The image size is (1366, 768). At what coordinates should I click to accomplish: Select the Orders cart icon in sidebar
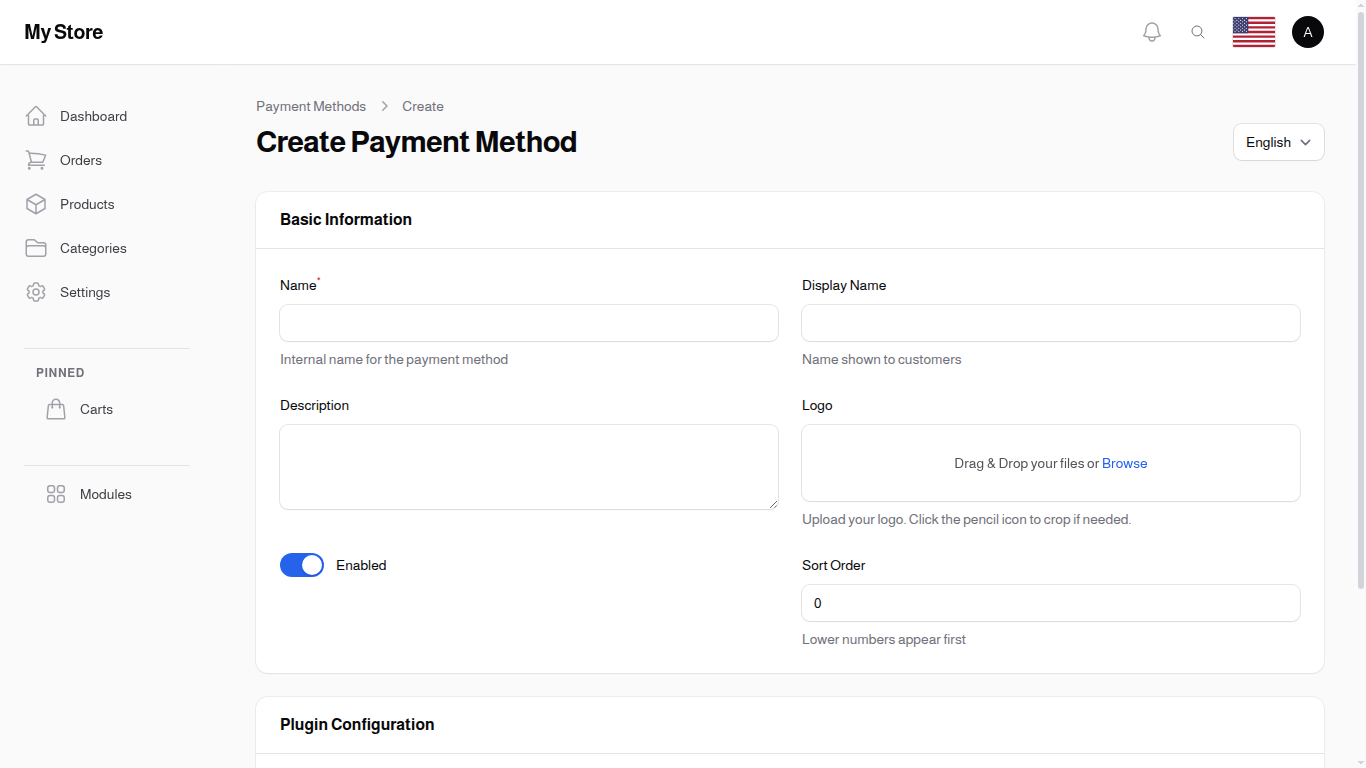tap(36, 160)
